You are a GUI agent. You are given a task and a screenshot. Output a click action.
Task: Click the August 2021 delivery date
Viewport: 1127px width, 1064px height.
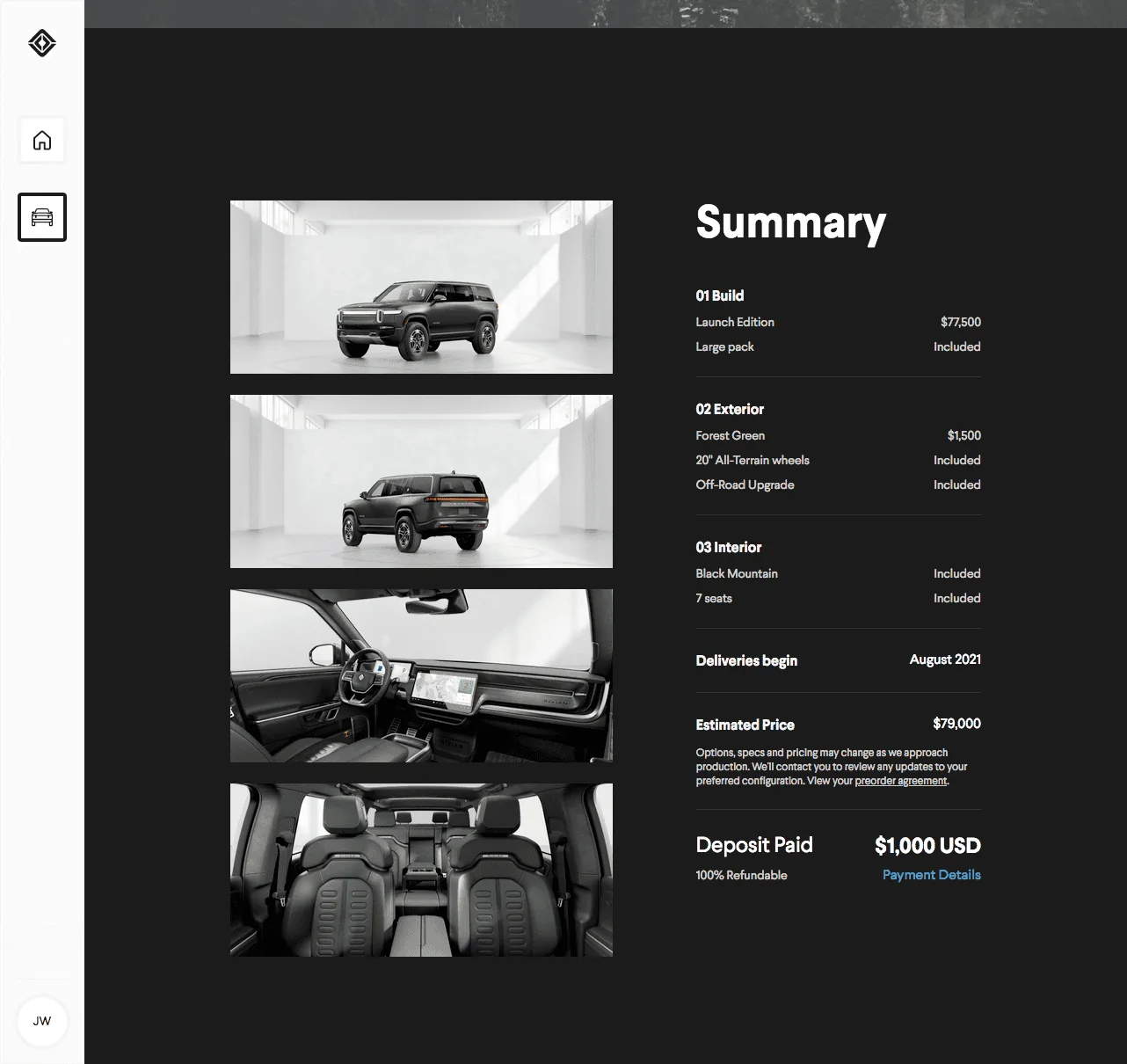click(x=945, y=660)
